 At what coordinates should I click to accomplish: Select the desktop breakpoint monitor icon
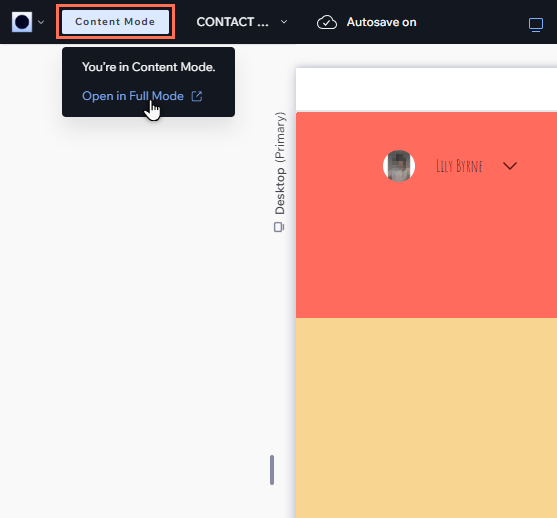(536, 25)
